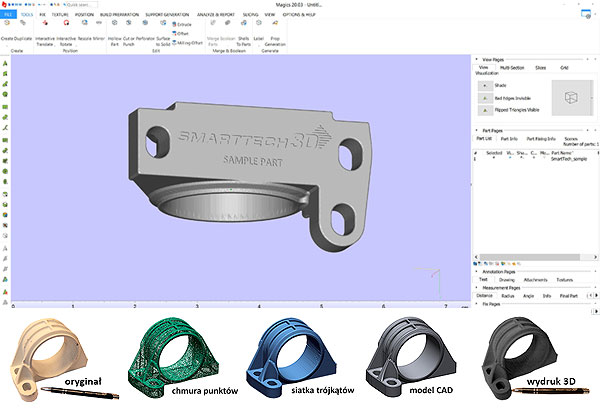Open the Attachments tab in Annotation Pages
Image resolution: width=600 pixels, height=408 pixels.
(x=535, y=280)
